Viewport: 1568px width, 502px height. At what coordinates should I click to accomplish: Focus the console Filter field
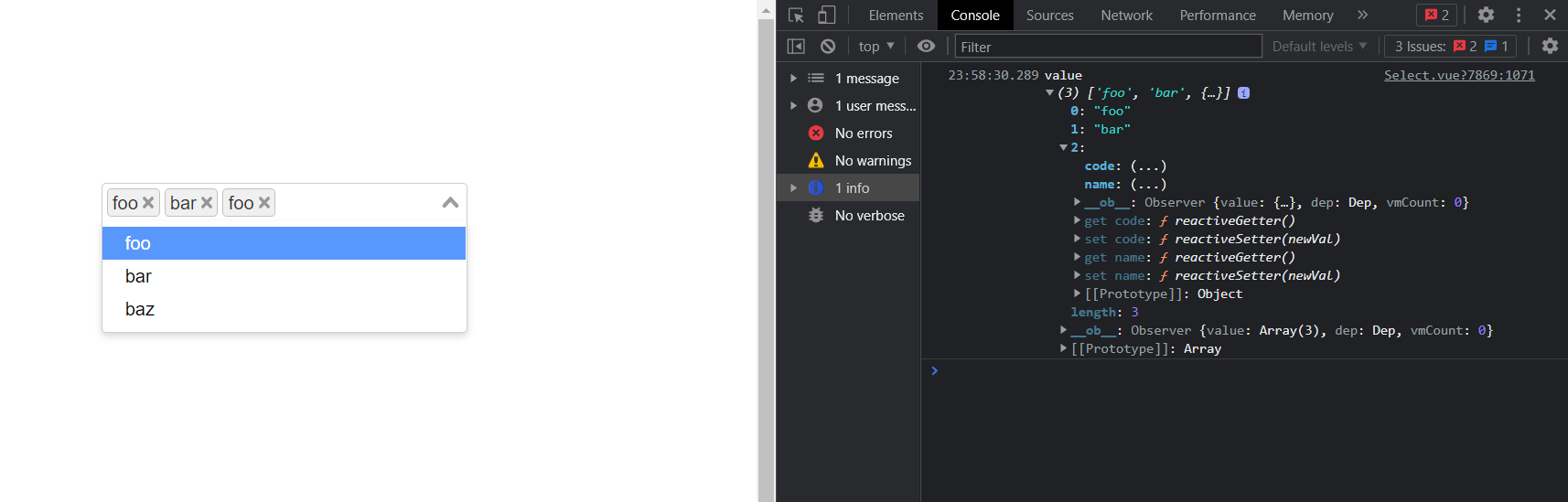click(1108, 47)
